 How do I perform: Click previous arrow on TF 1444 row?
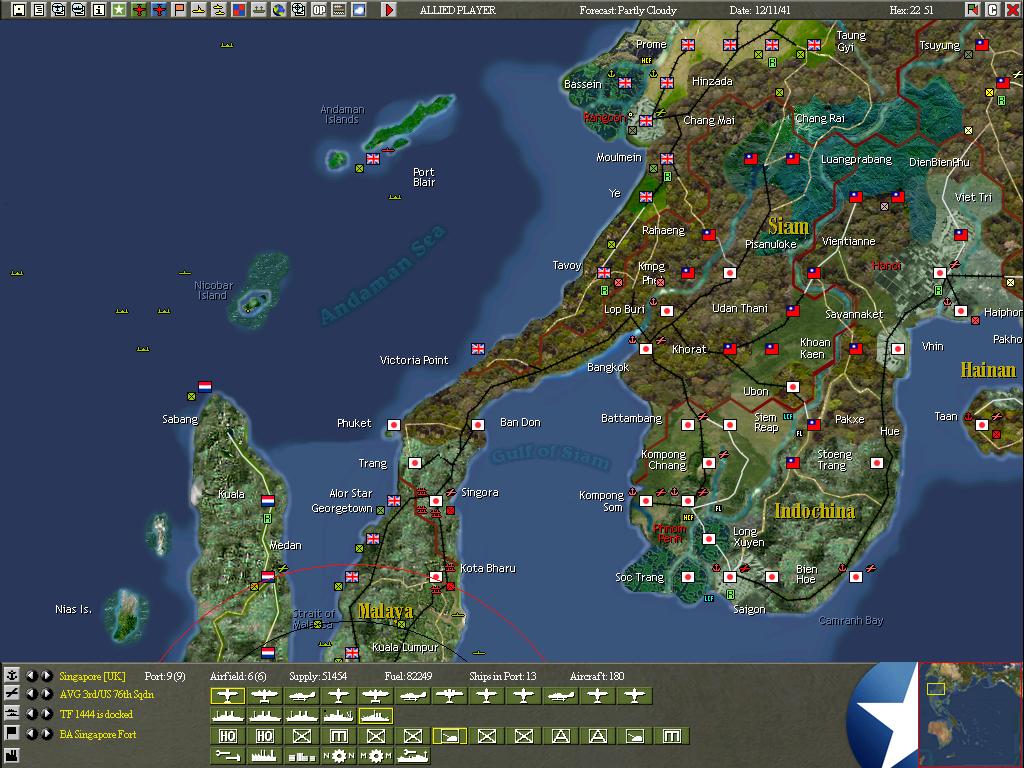point(31,714)
